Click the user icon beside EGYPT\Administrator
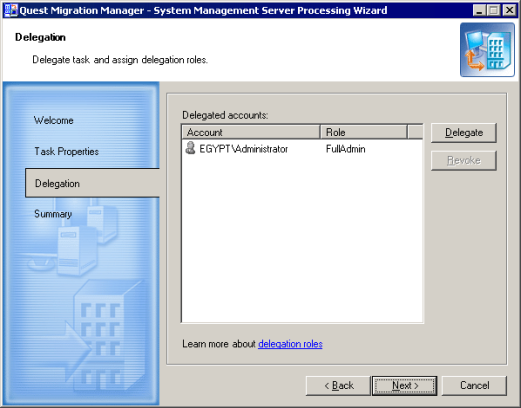This screenshot has height=408, width=521. [x=190, y=148]
